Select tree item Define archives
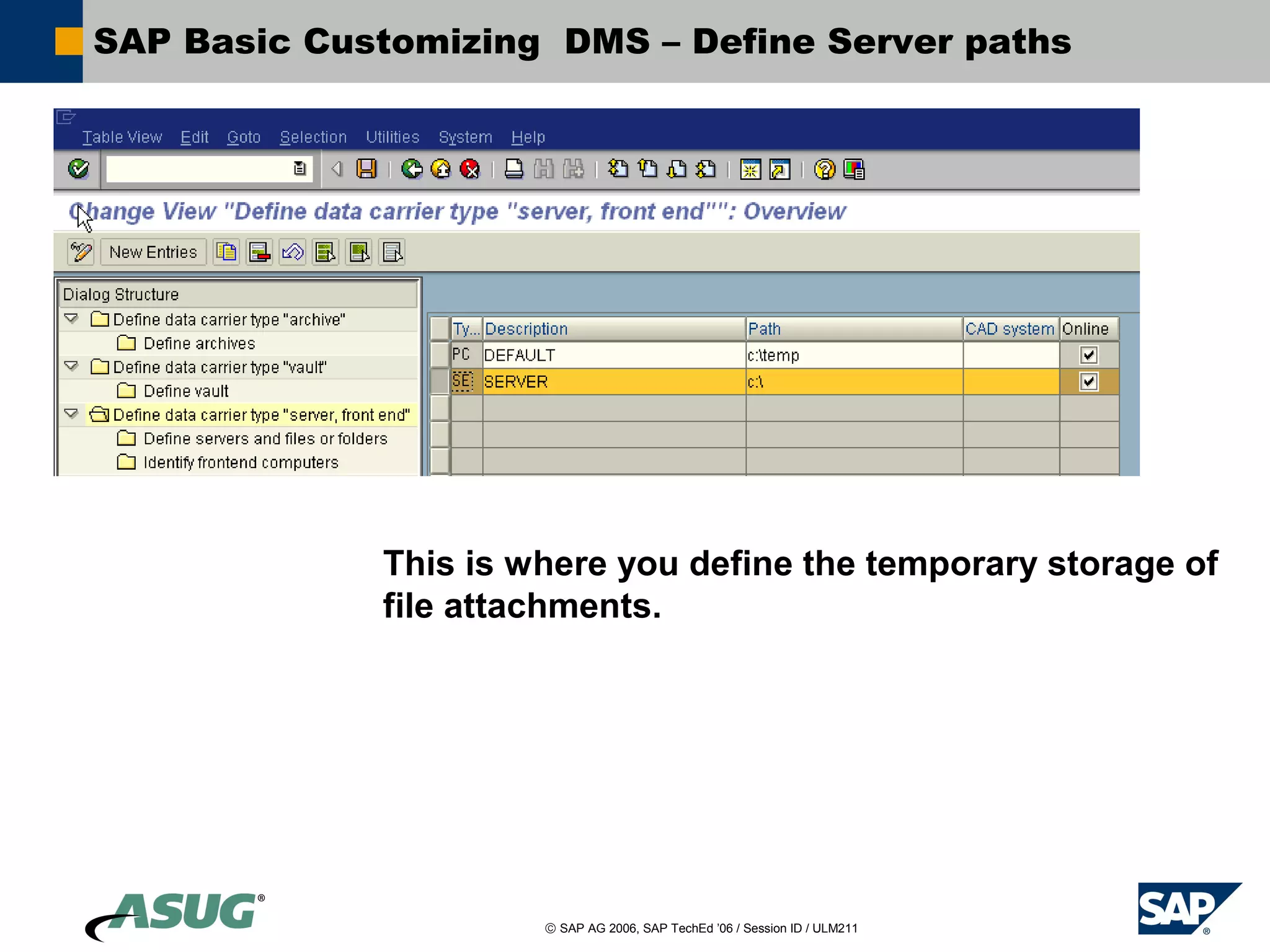Screen dimensions: 1270x952 pyautogui.click(x=199, y=343)
